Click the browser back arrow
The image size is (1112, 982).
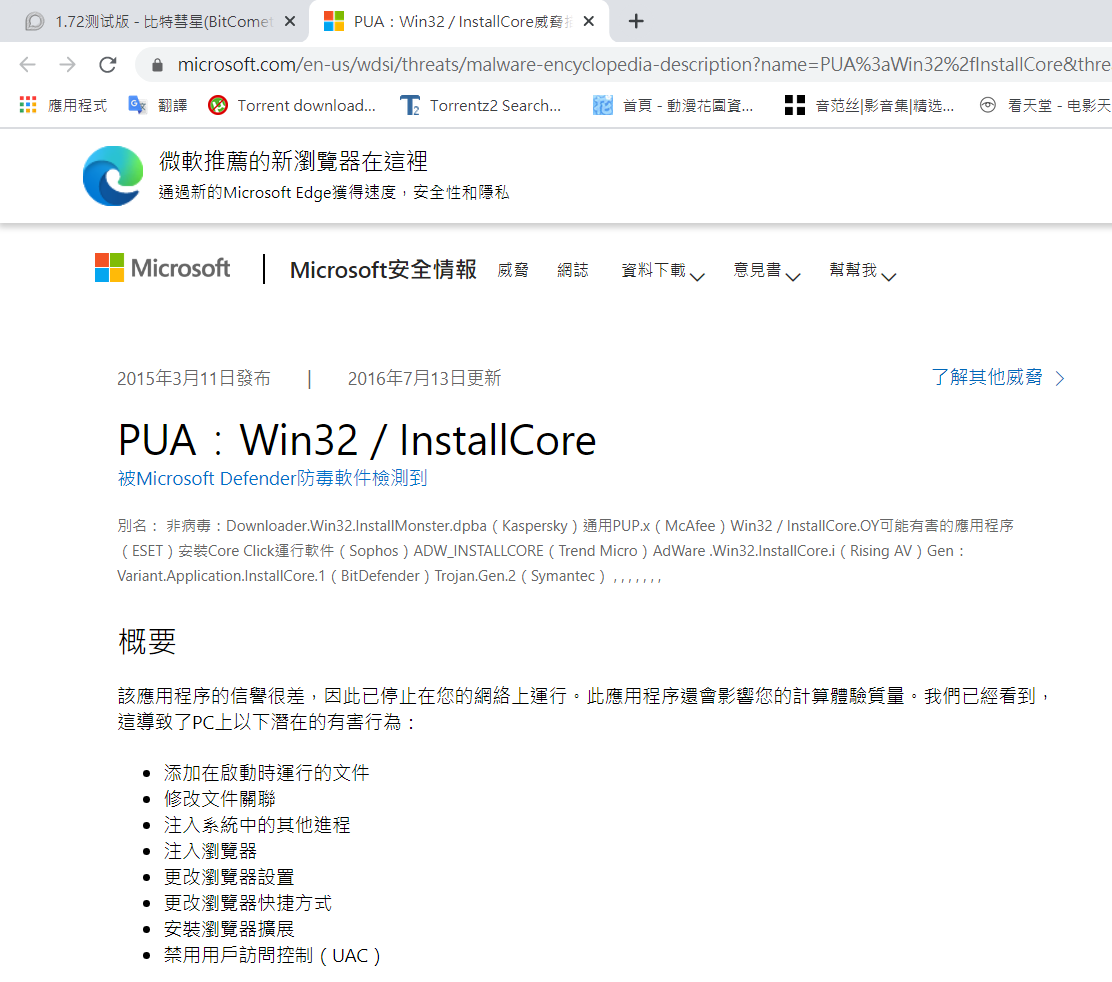[28, 65]
